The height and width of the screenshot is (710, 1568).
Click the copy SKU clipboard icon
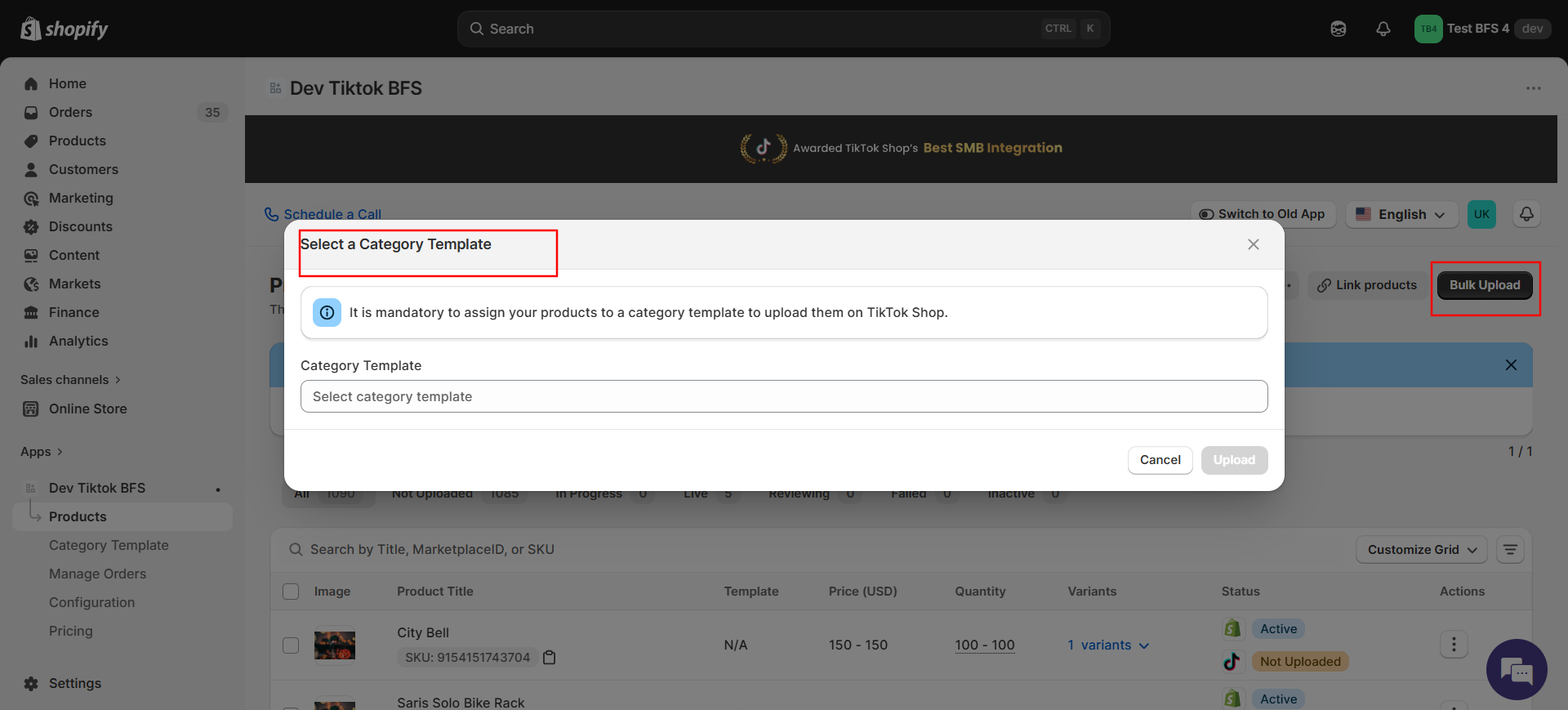pos(550,658)
